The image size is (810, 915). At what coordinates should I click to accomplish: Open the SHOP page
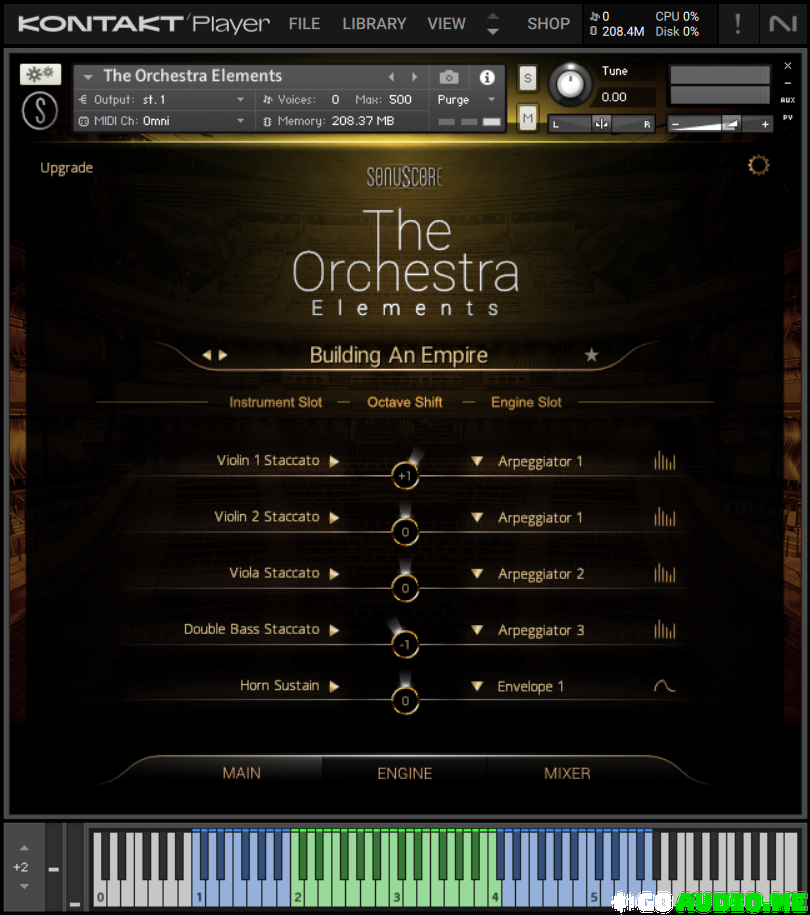tap(549, 24)
